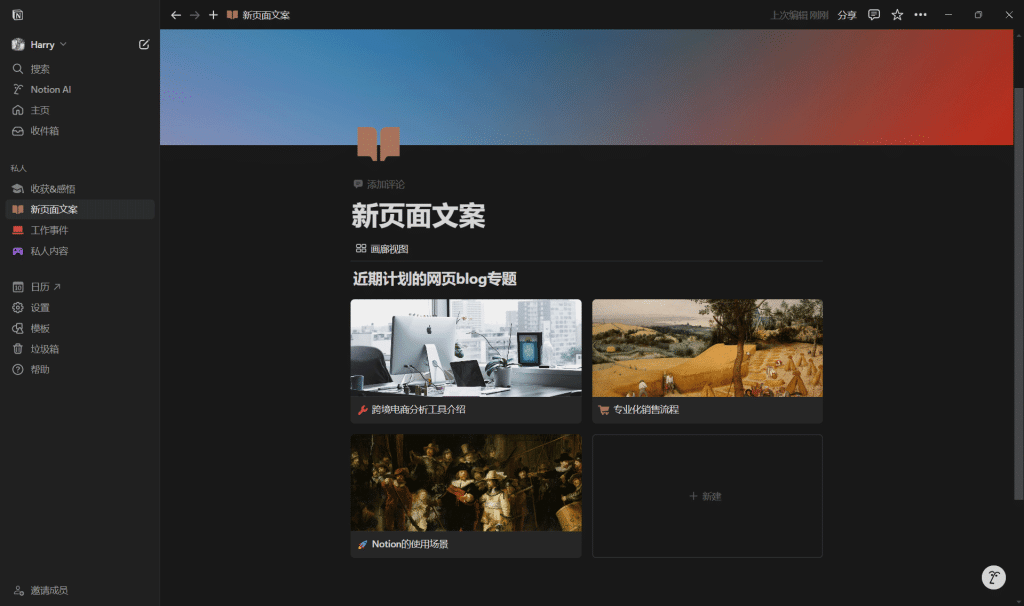Viewport: 1024px width, 606px height.
Task: Click the gradient page cover image
Action: click(586, 87)
